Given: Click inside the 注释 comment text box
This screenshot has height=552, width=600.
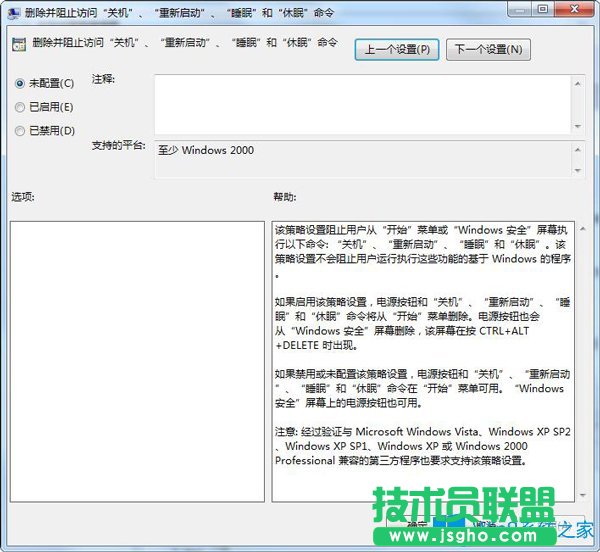Looking at the screenshot, I should (x=363, y=104).
